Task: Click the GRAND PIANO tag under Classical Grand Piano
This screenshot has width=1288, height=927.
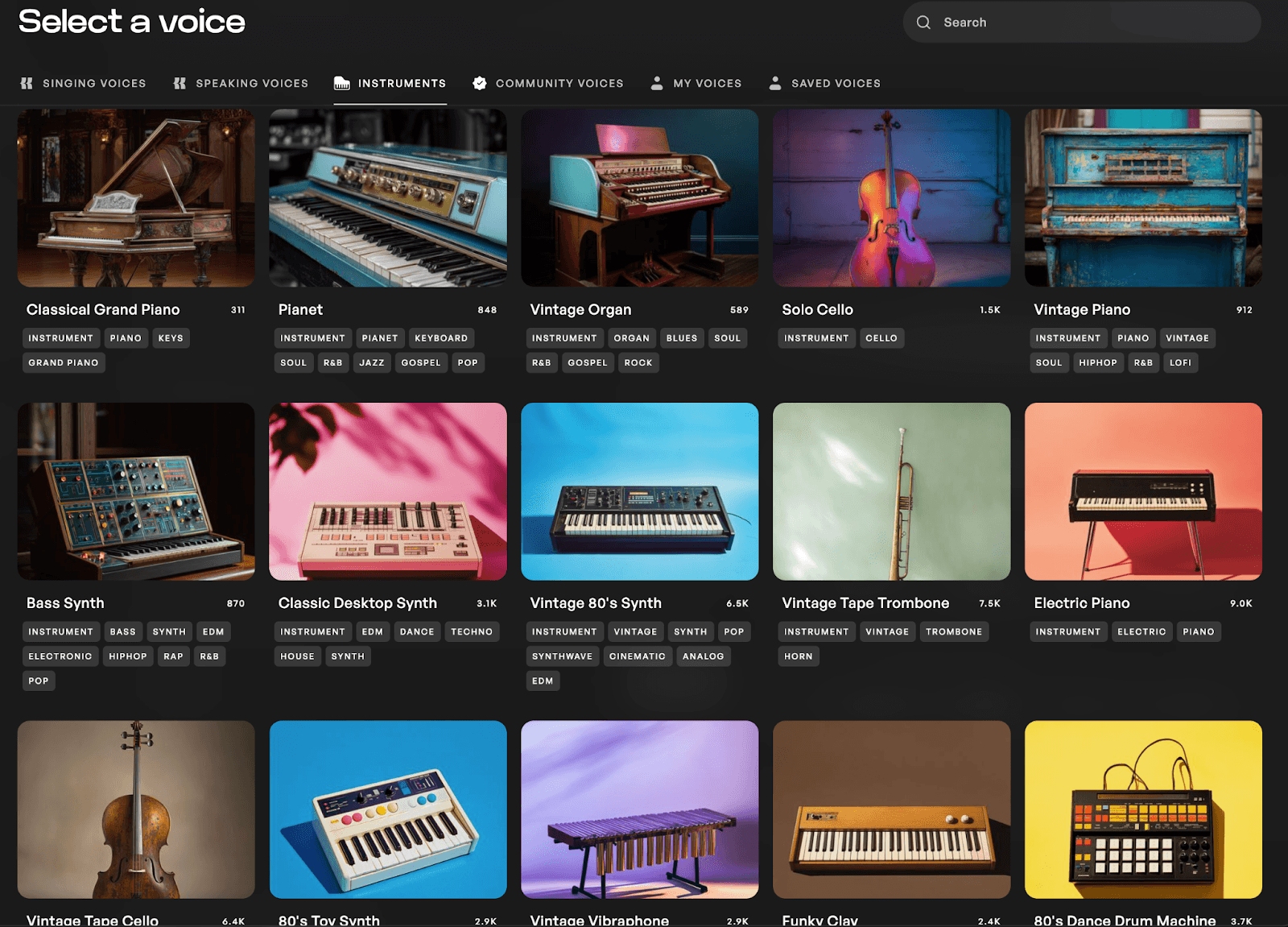Action: point(64,362)
